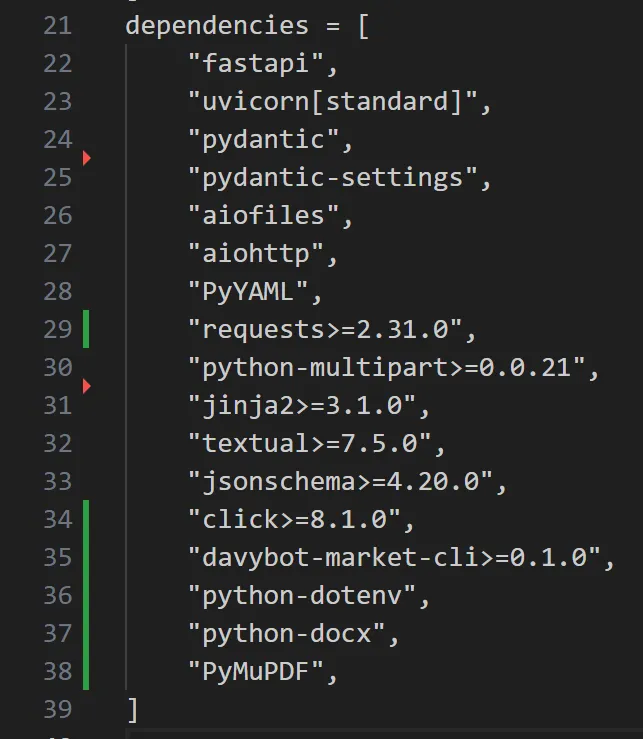This screenshot has height=739, width=643.
Task: Select line number 27
Action: (x=58, y=254)
